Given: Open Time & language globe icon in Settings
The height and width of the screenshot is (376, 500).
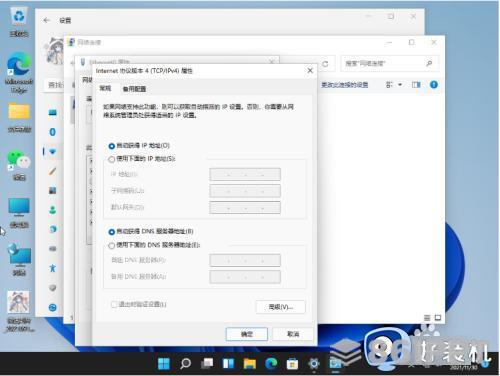Looking at the screenshot, I should (x=53, y=229).
